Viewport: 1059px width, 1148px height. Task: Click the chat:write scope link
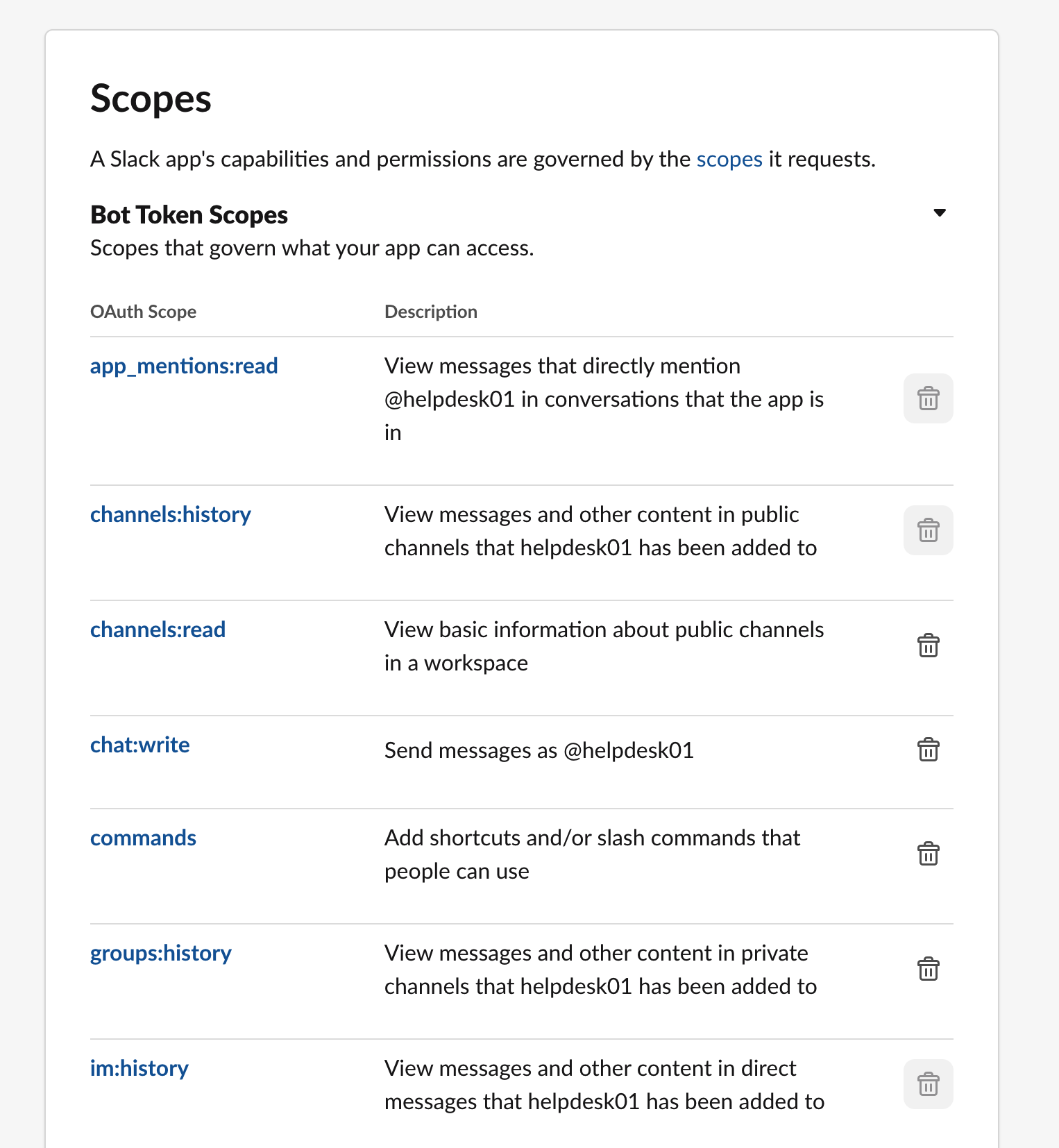coord(140,745)
